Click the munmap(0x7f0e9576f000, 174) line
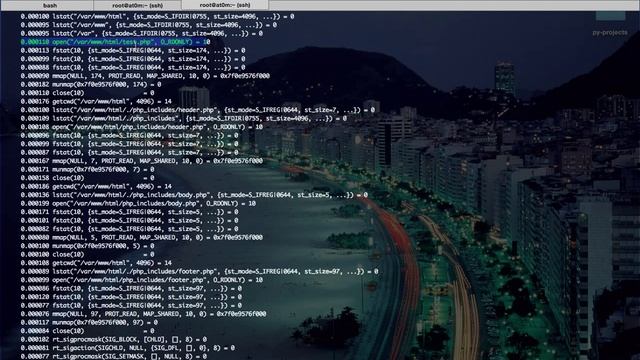 [x=91, y=84]
